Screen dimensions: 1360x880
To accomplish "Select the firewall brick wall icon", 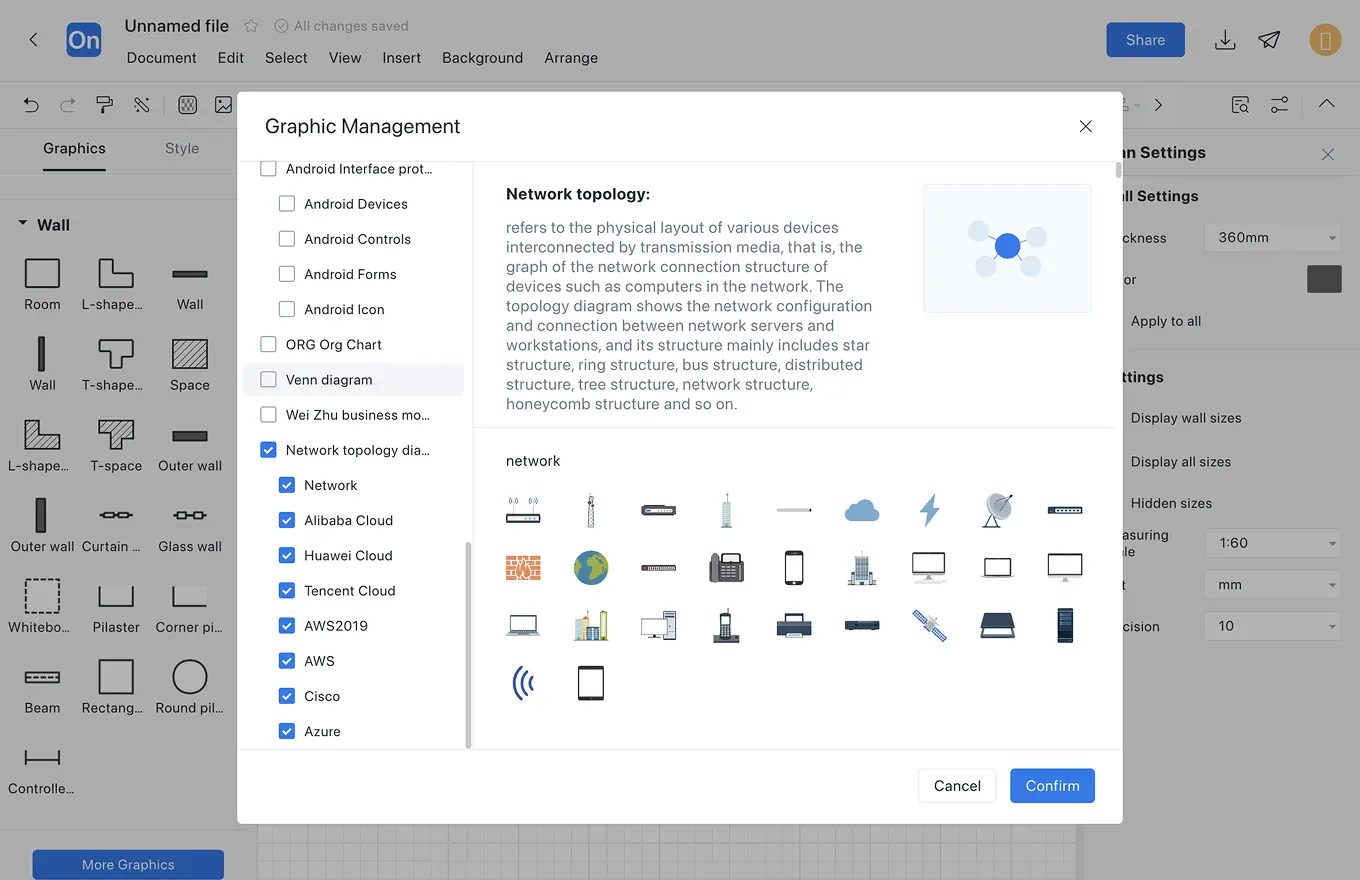I will [x=523, y=568].
